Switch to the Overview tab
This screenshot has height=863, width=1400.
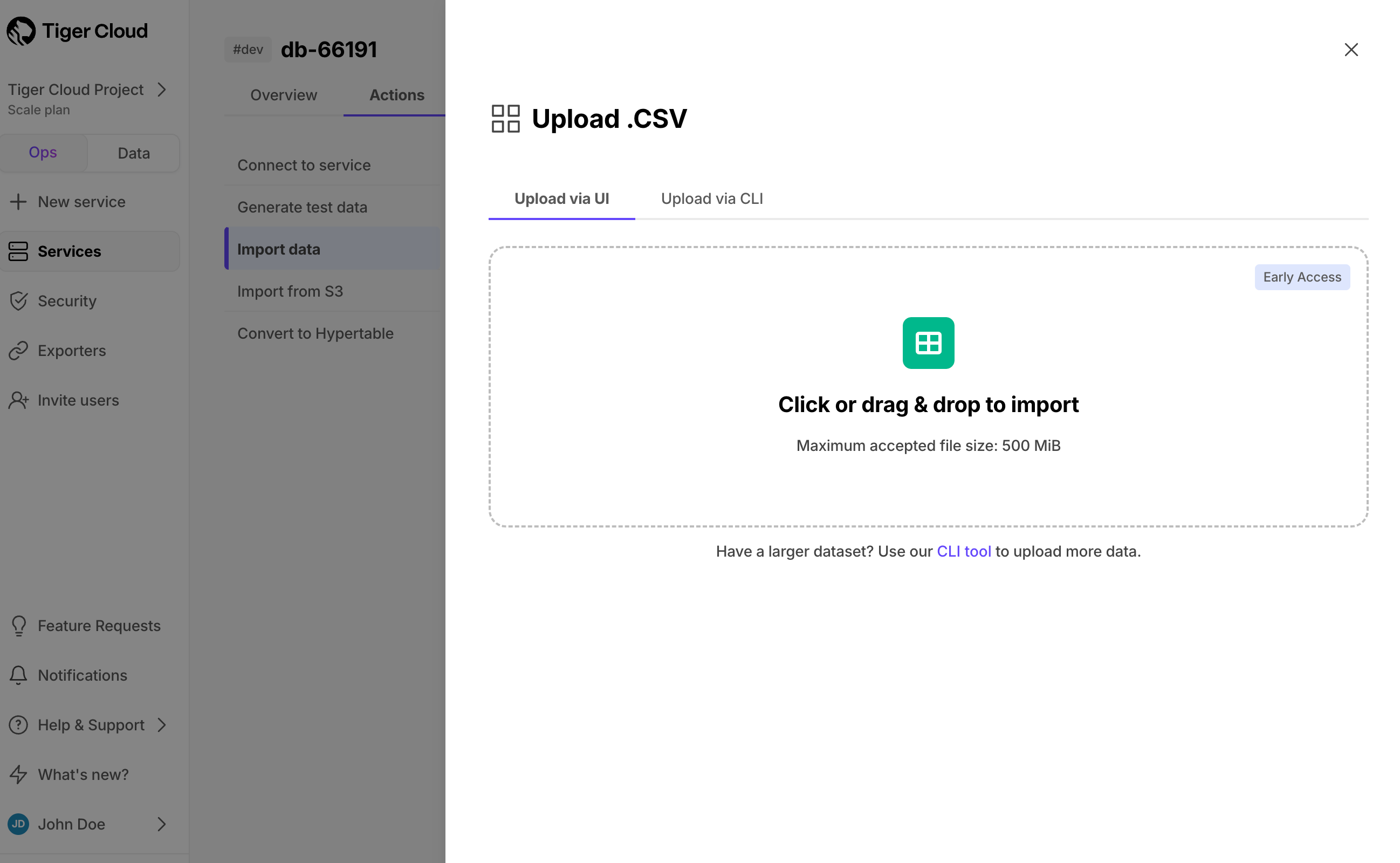click(x=284, y=95)
